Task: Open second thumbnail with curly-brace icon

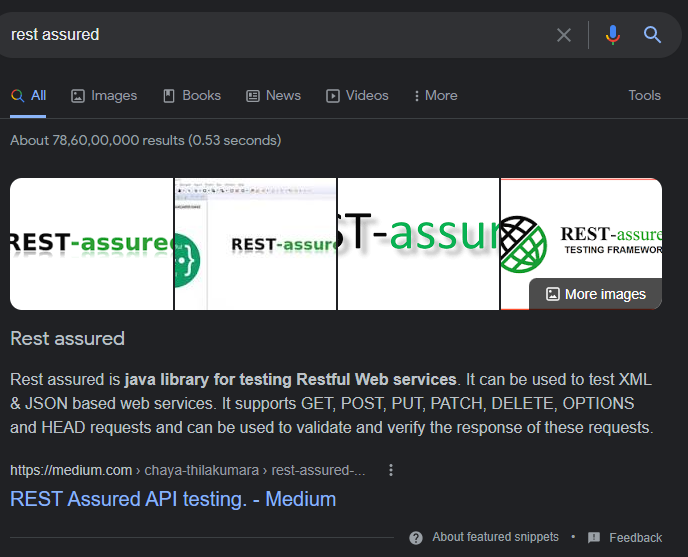Action: [255, 244]
